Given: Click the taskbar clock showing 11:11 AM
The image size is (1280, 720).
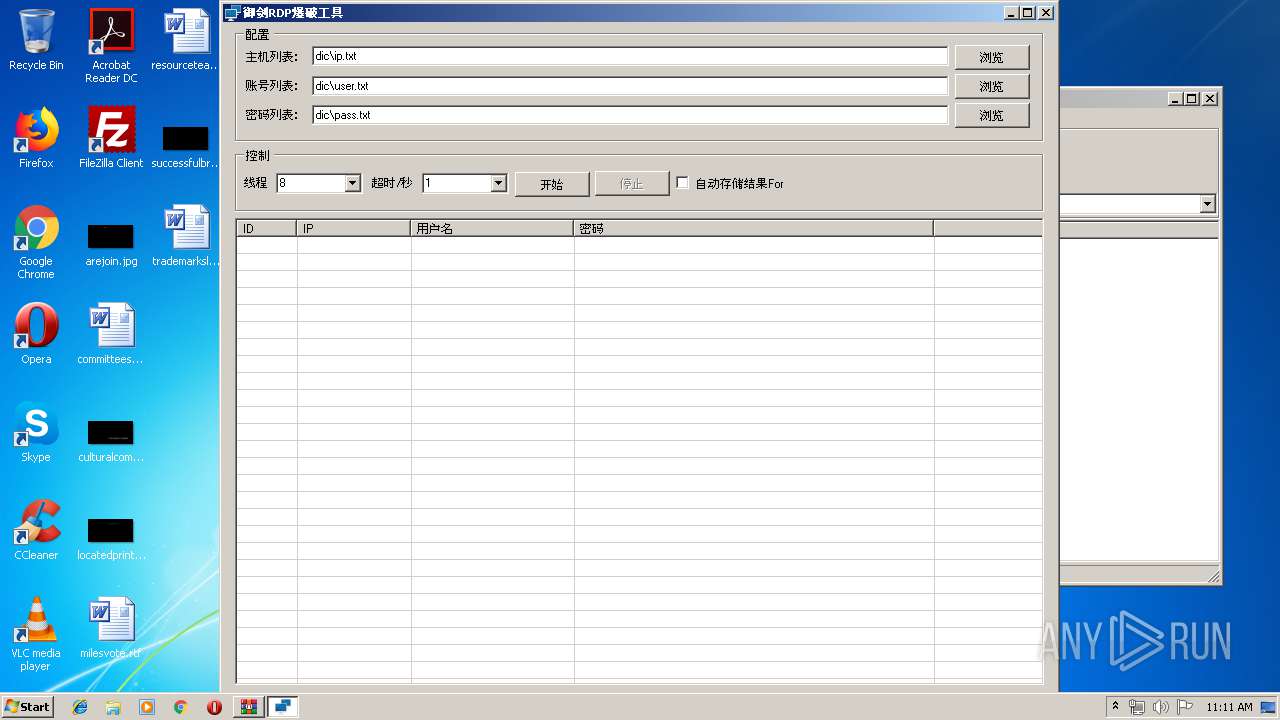Looking at the screenshot, I should click(x=1229, y=707).
